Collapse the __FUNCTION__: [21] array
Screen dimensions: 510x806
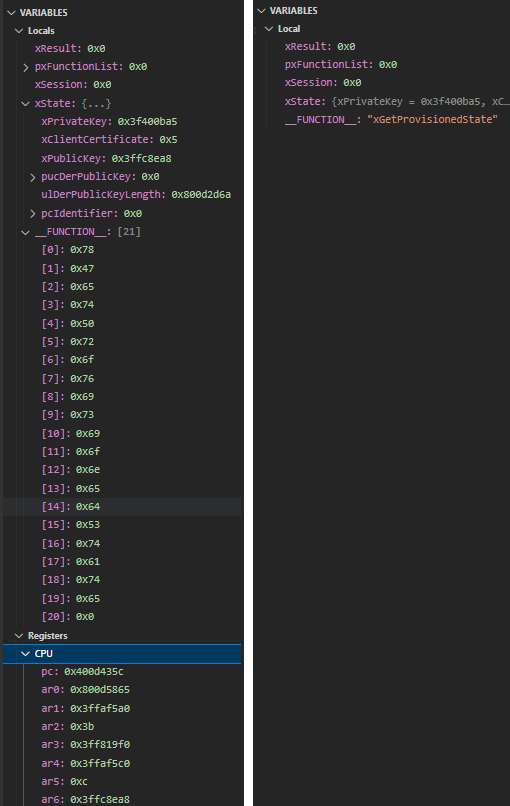[25, 232]
